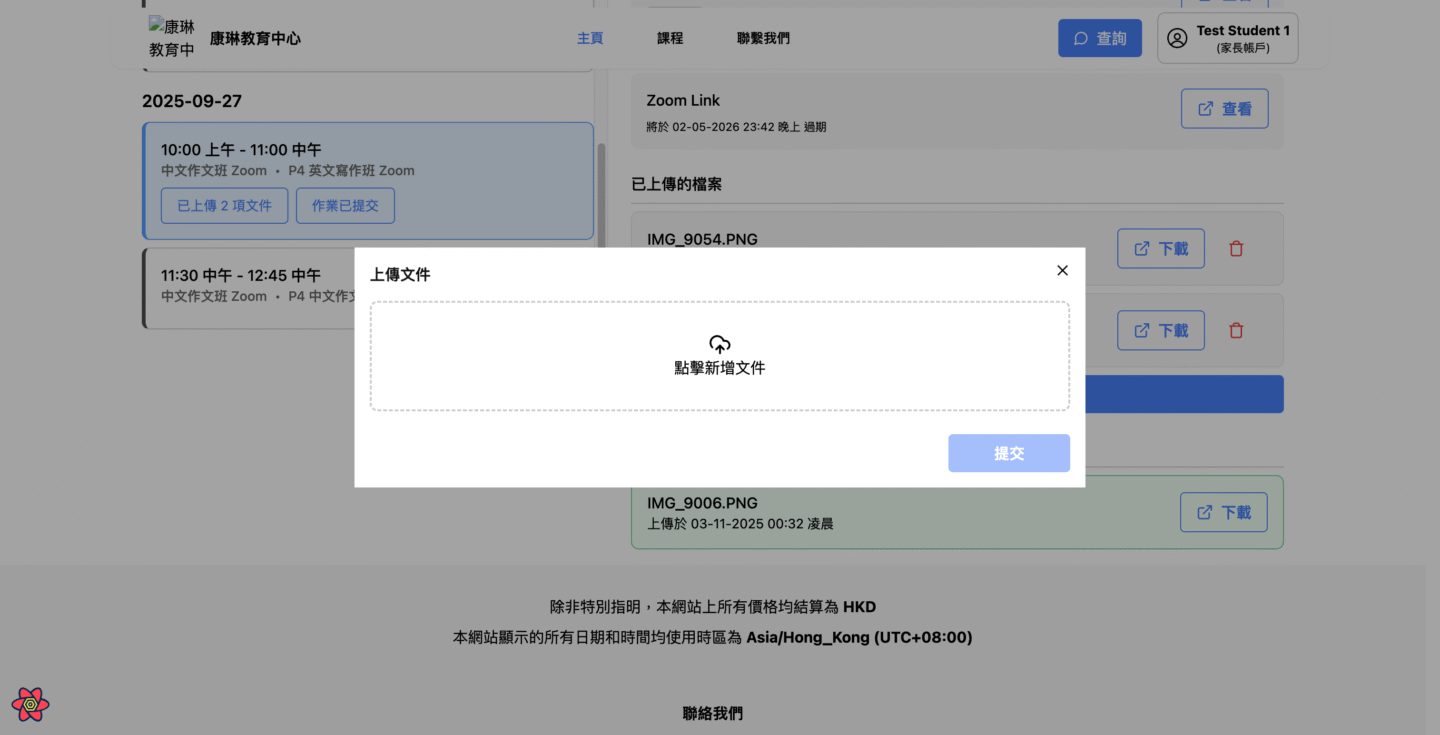
Task: Select the 11:30 中午 - 12:45 中午 session card
Action: pos(250,285)
